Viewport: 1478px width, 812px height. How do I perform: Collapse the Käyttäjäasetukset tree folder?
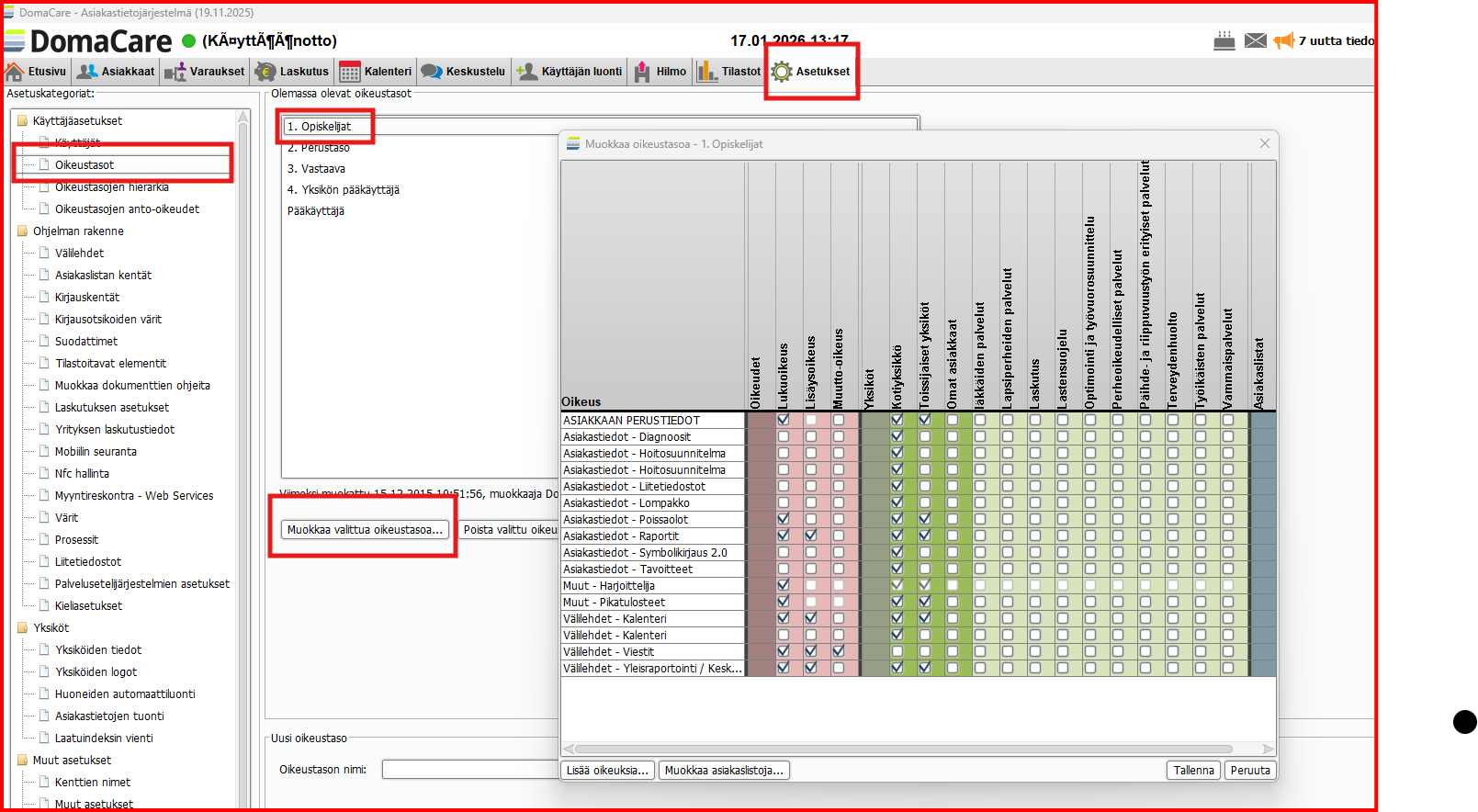coord(22,121)
